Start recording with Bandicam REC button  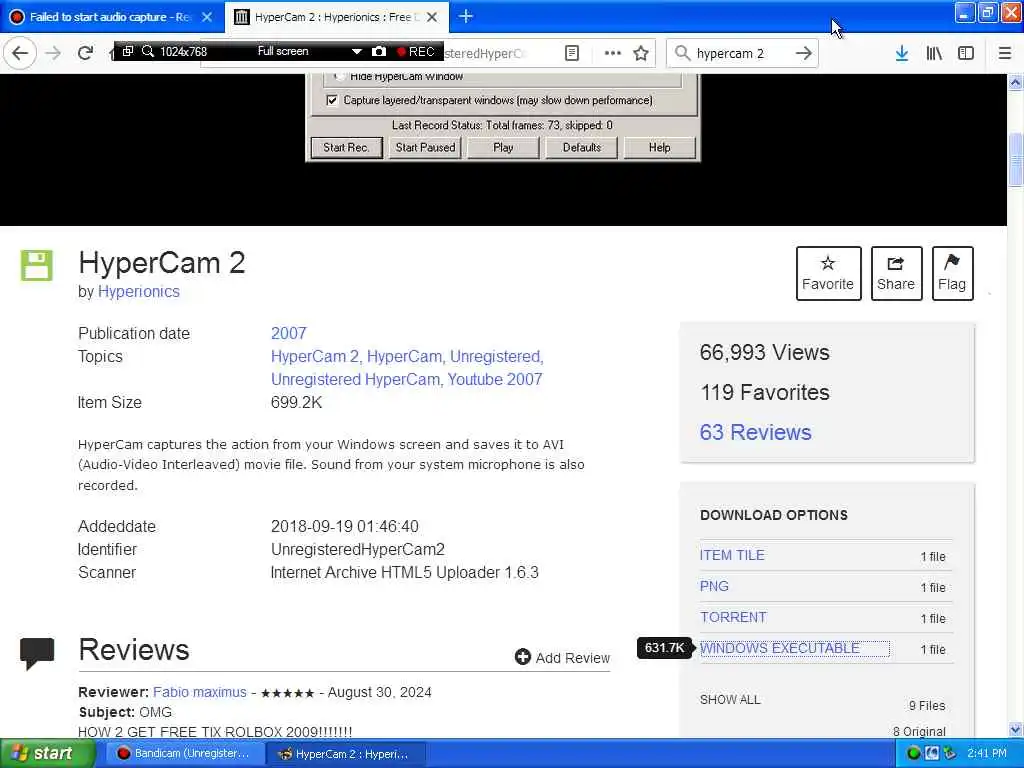[x=415, y=51]
